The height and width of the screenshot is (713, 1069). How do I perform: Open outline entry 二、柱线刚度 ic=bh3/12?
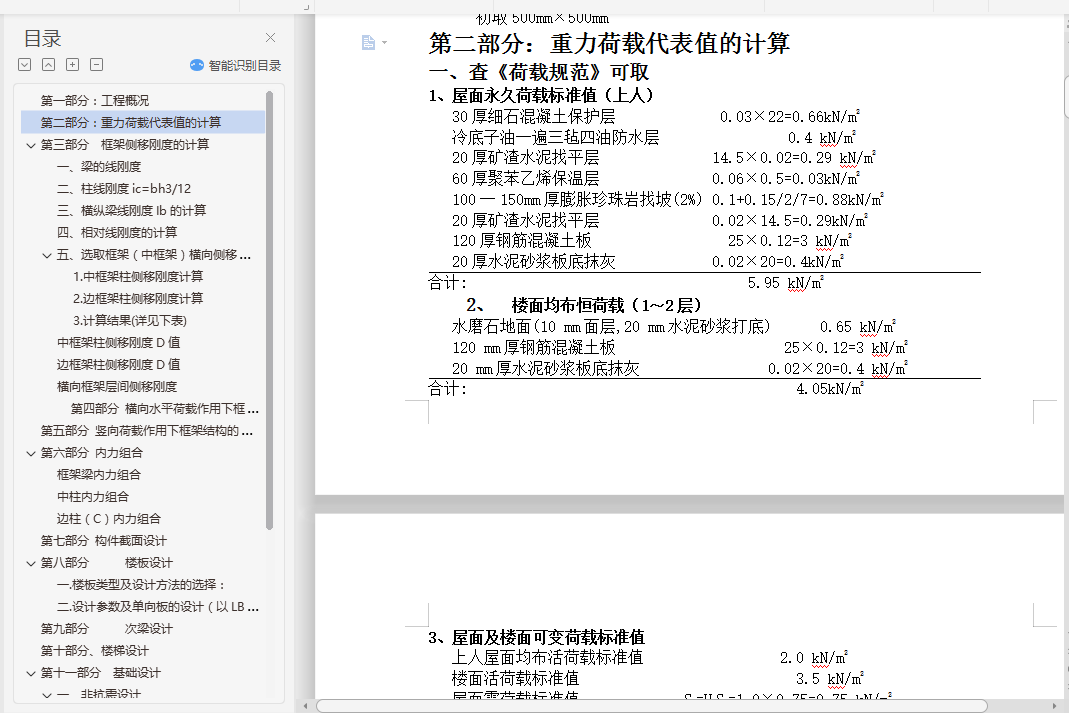[124, 189]
